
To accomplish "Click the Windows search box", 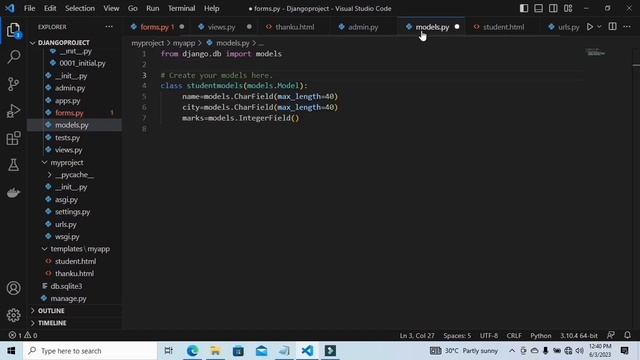I will (90, 351).
